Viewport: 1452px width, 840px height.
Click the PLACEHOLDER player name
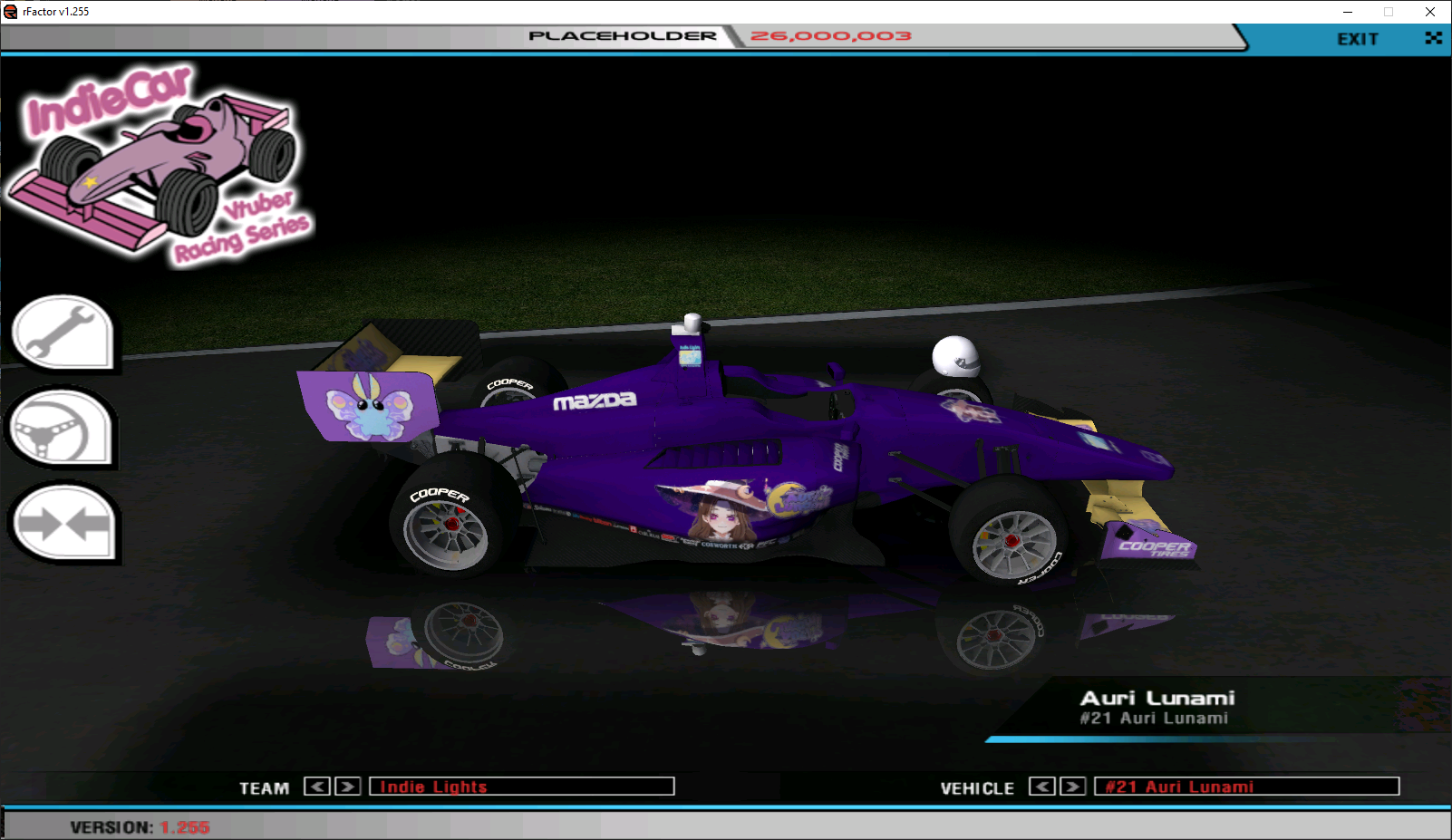623,36
